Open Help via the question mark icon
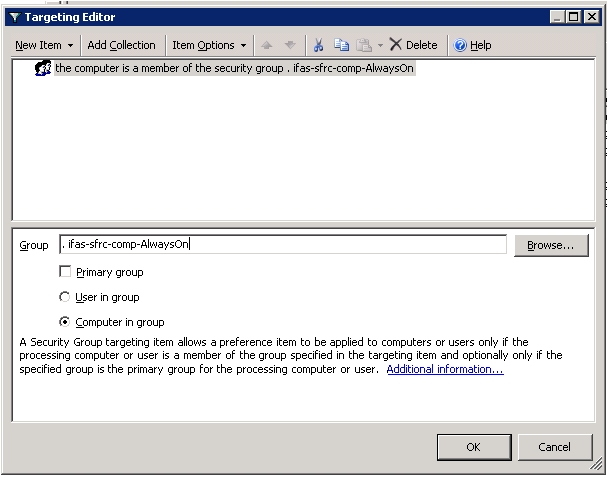 [x=460, y=45]
